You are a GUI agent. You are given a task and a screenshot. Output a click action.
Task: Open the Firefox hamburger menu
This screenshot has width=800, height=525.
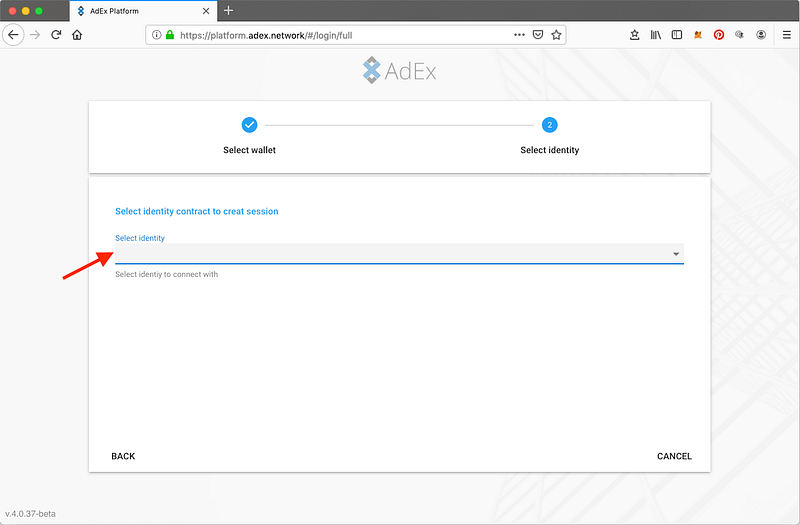coord(787,35)
